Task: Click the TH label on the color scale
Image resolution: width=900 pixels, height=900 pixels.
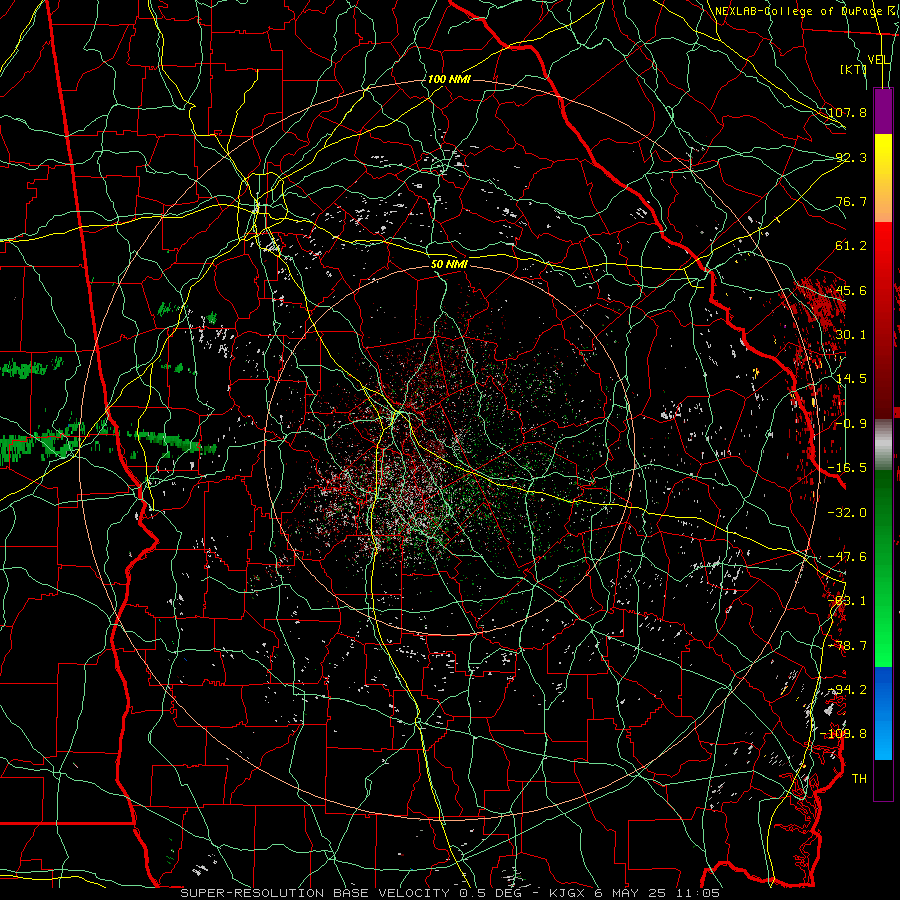Action: click(859, 779)
